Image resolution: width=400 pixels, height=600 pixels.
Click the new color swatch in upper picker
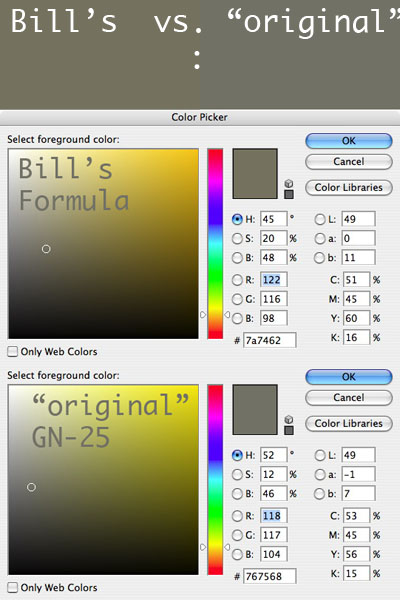point(255,174)
